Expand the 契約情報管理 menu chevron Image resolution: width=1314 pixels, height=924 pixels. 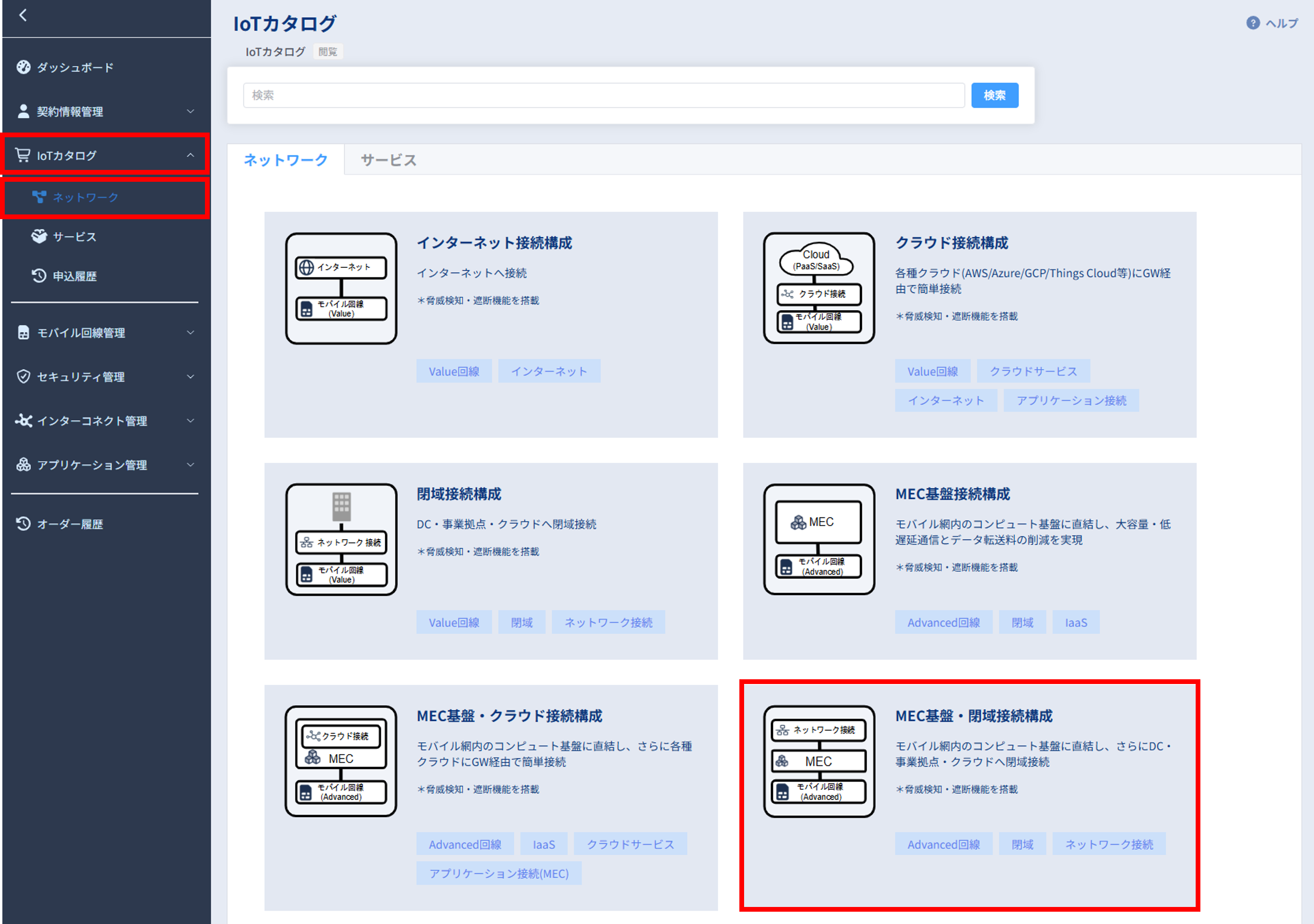tap(191, 111)
